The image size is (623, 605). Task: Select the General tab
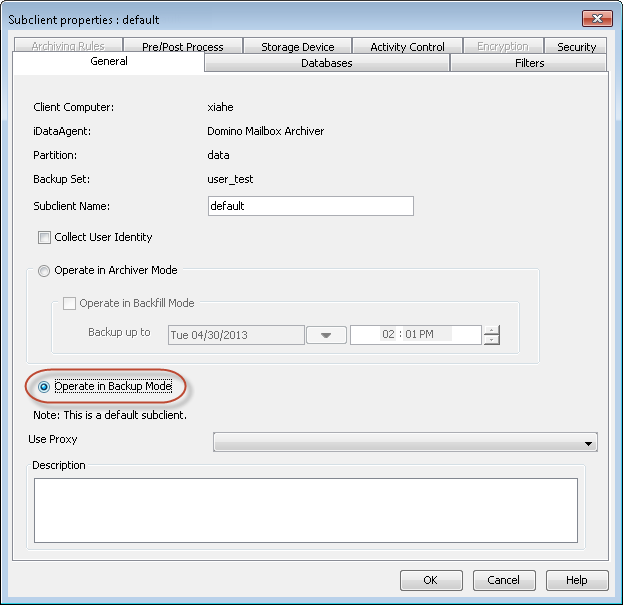108,62
